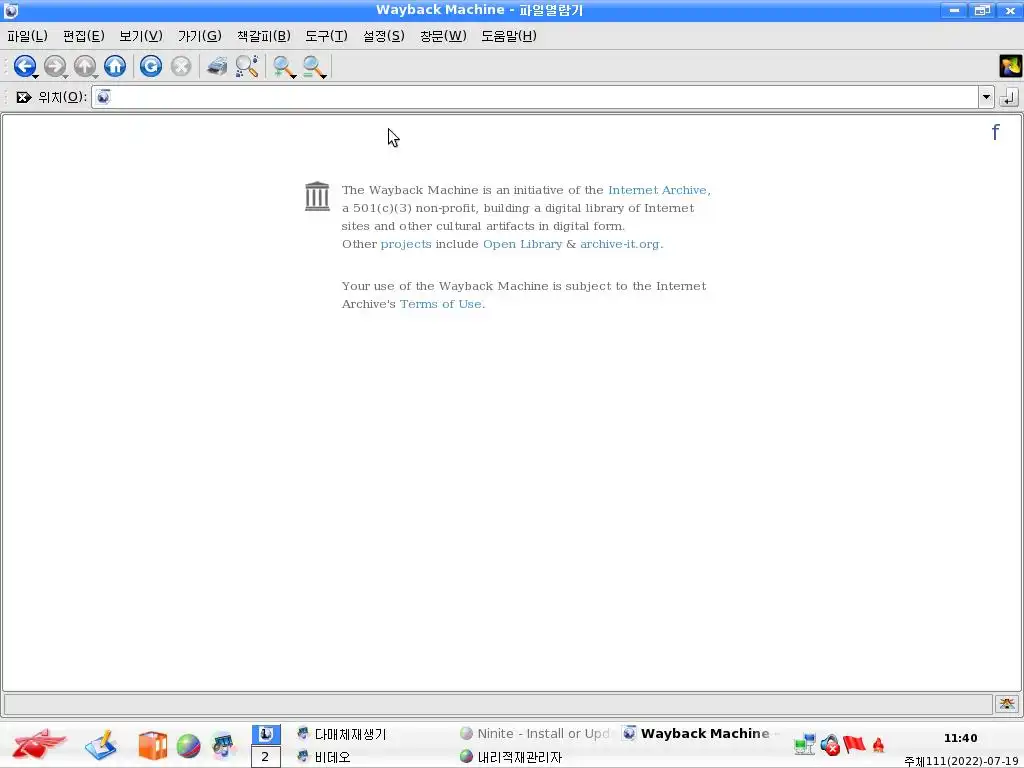The width and height of the screenshot is (1024, 768).
Task: Open Find with the magnifier-footprints icon
Action: pos(247,66)
